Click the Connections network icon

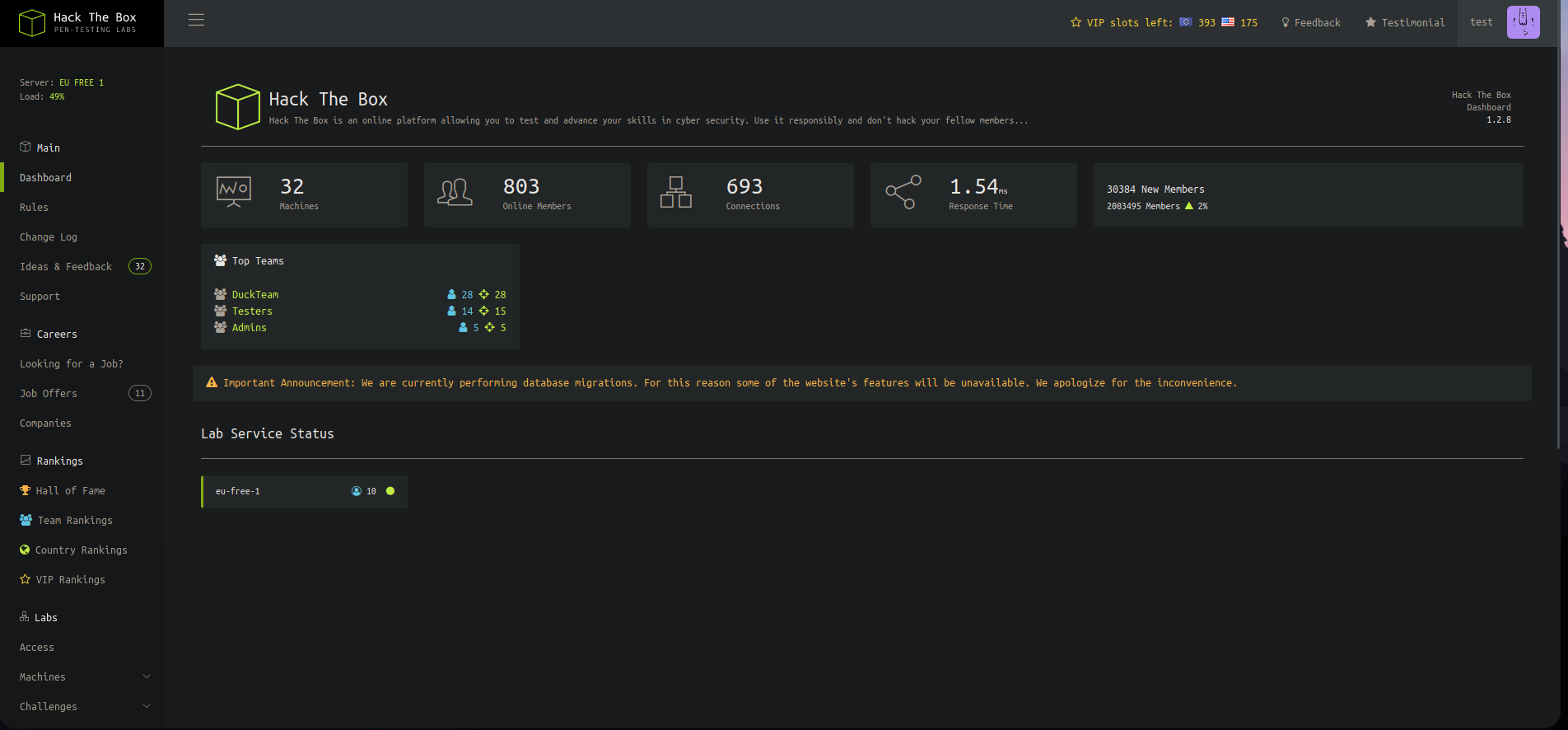676,192
